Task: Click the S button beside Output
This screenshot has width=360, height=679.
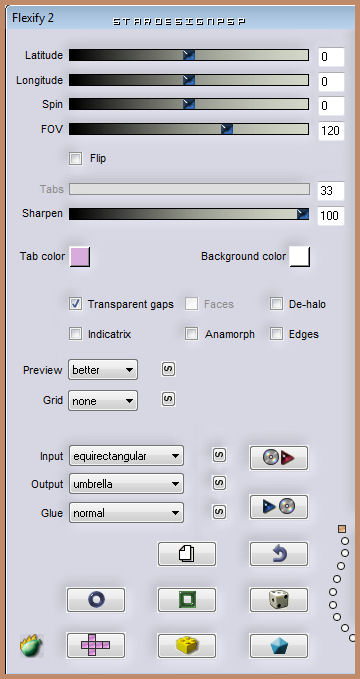Action: (x=220, y=483)
